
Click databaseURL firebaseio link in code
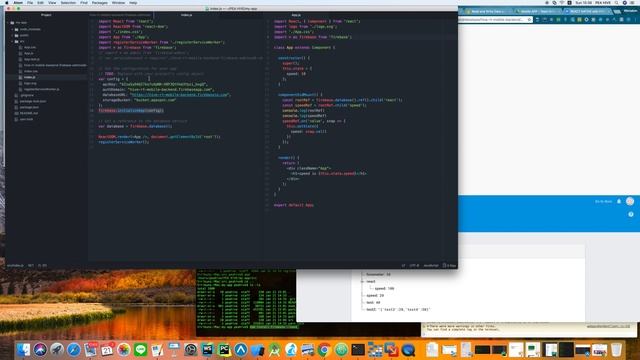(x=180, y=95)
